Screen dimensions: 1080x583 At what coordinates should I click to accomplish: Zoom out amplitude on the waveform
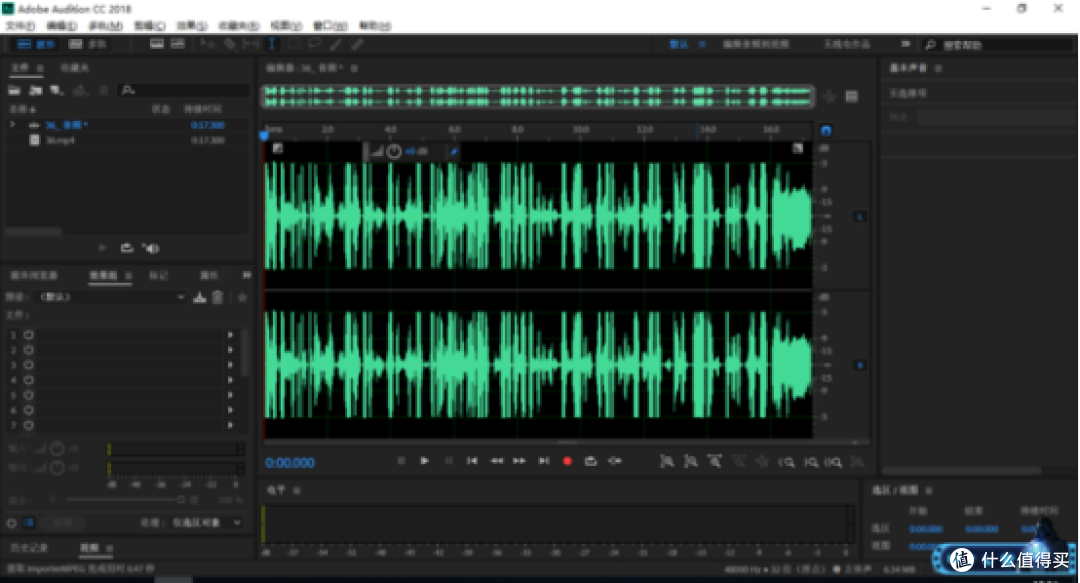tap(691, 462)
